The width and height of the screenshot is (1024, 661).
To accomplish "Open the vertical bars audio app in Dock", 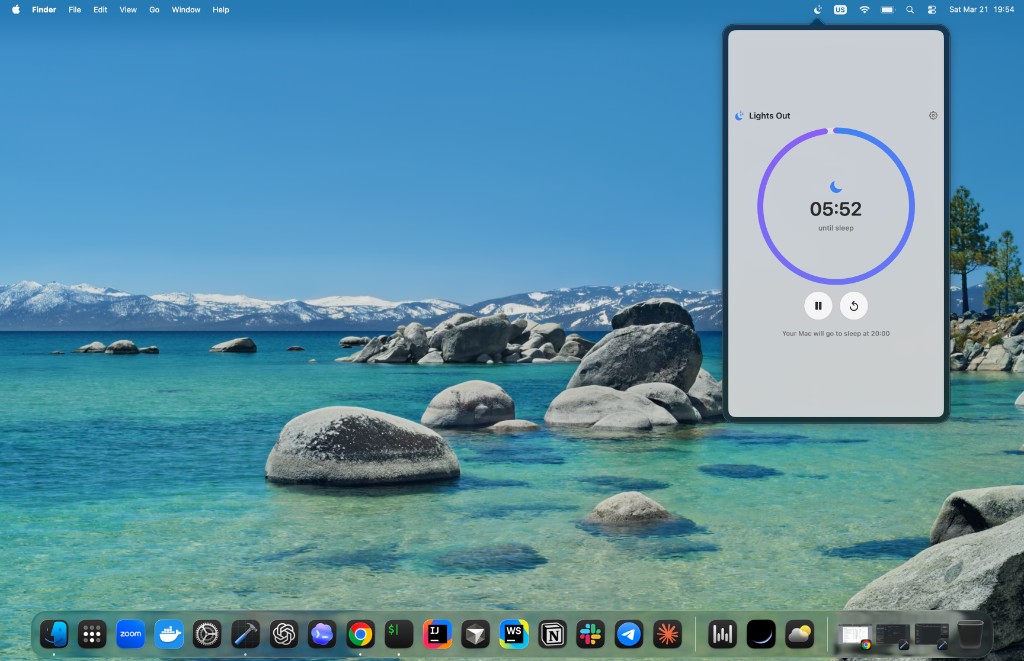I will (722, 634).
